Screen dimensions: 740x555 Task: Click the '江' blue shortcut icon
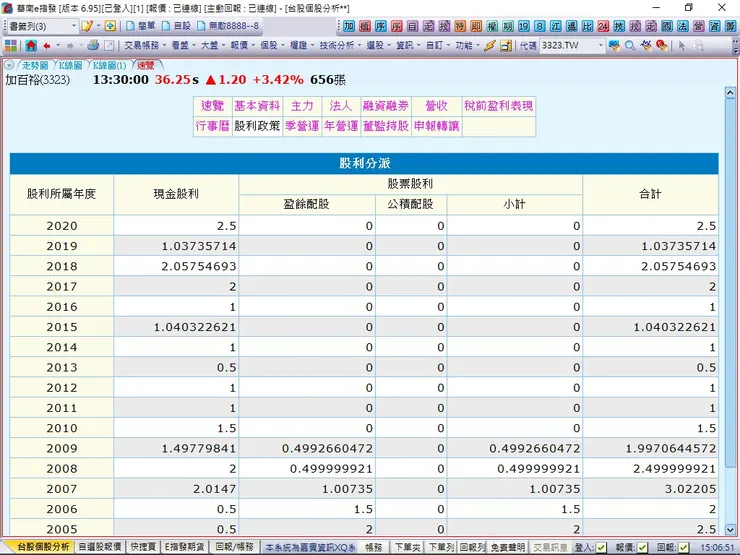555,26
